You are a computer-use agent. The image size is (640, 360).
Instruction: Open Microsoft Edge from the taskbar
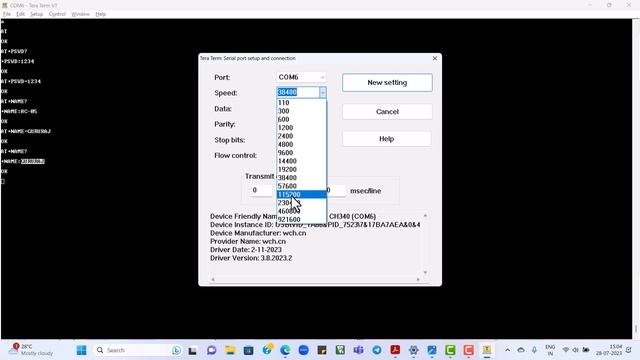pos(285,350)
